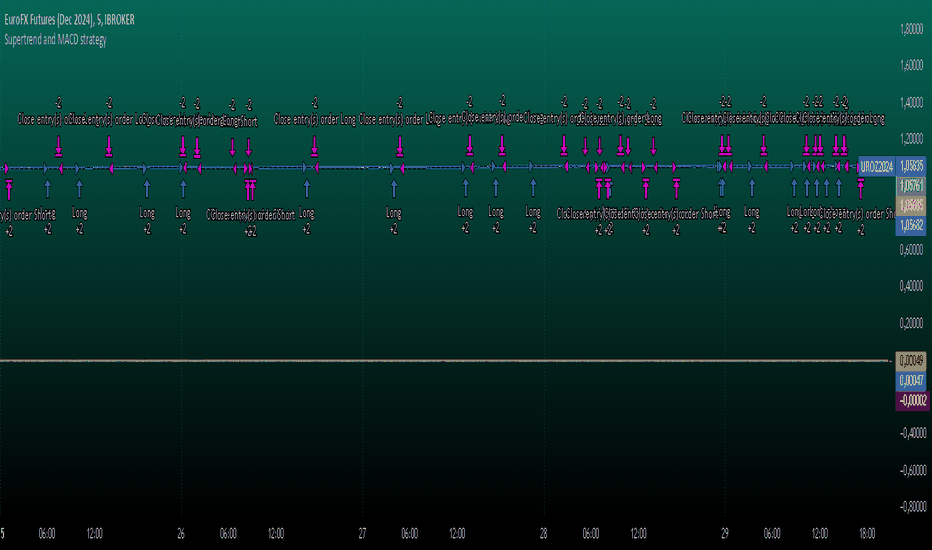The height and width of the screenshot is (550, 932).
Task: Click the 1,80000 price axis label
Action: pos(912,29)
